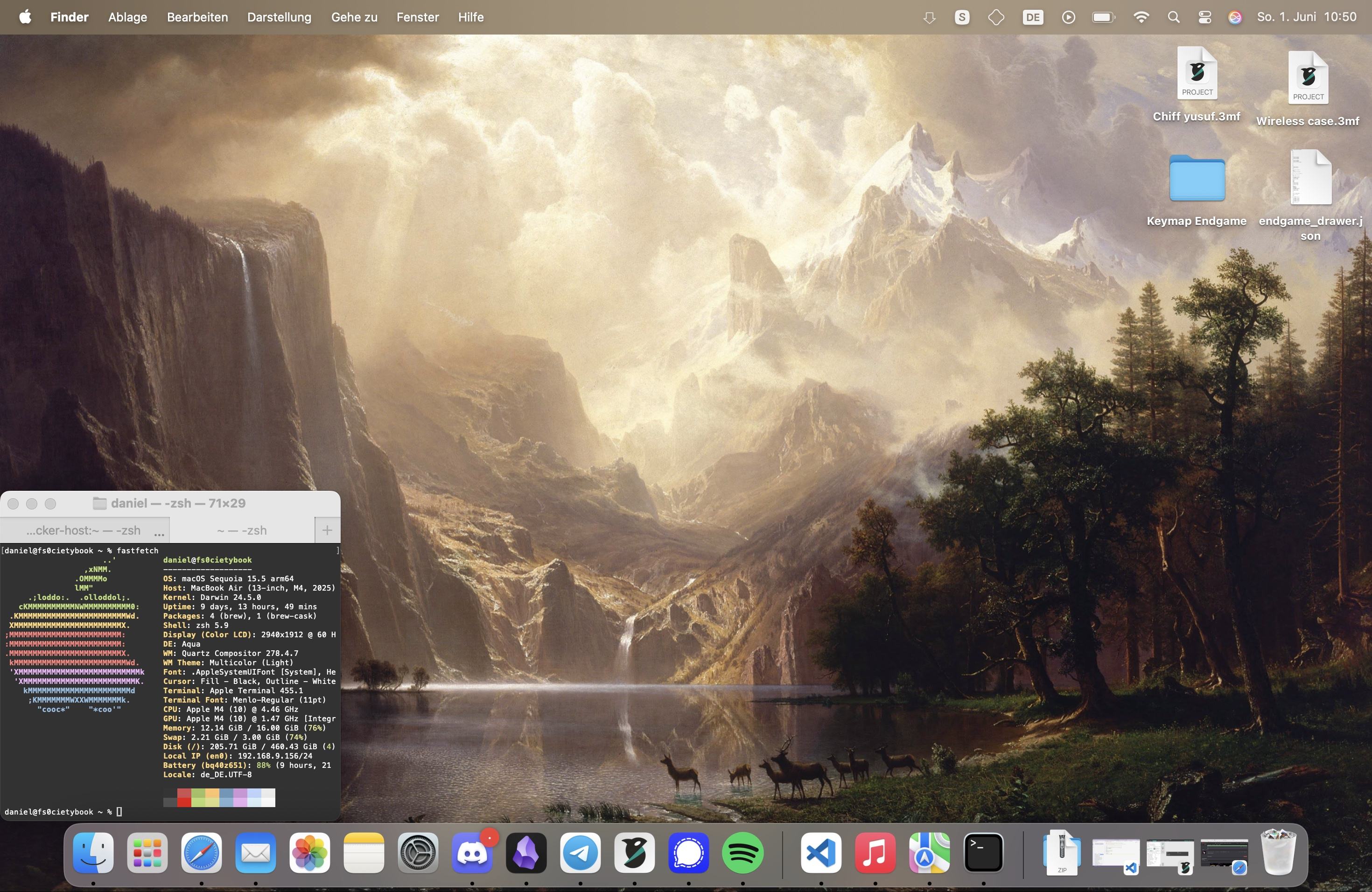Switch to the cker-host zsh Terminal tab
The width and height of the screenshot is (1372, 892).
point(84,530)
